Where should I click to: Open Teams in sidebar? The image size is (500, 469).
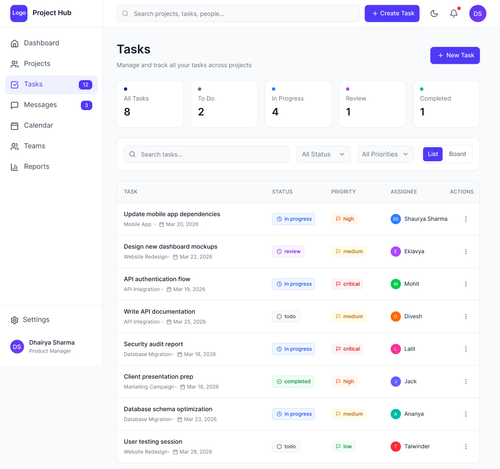pos(51,146)
